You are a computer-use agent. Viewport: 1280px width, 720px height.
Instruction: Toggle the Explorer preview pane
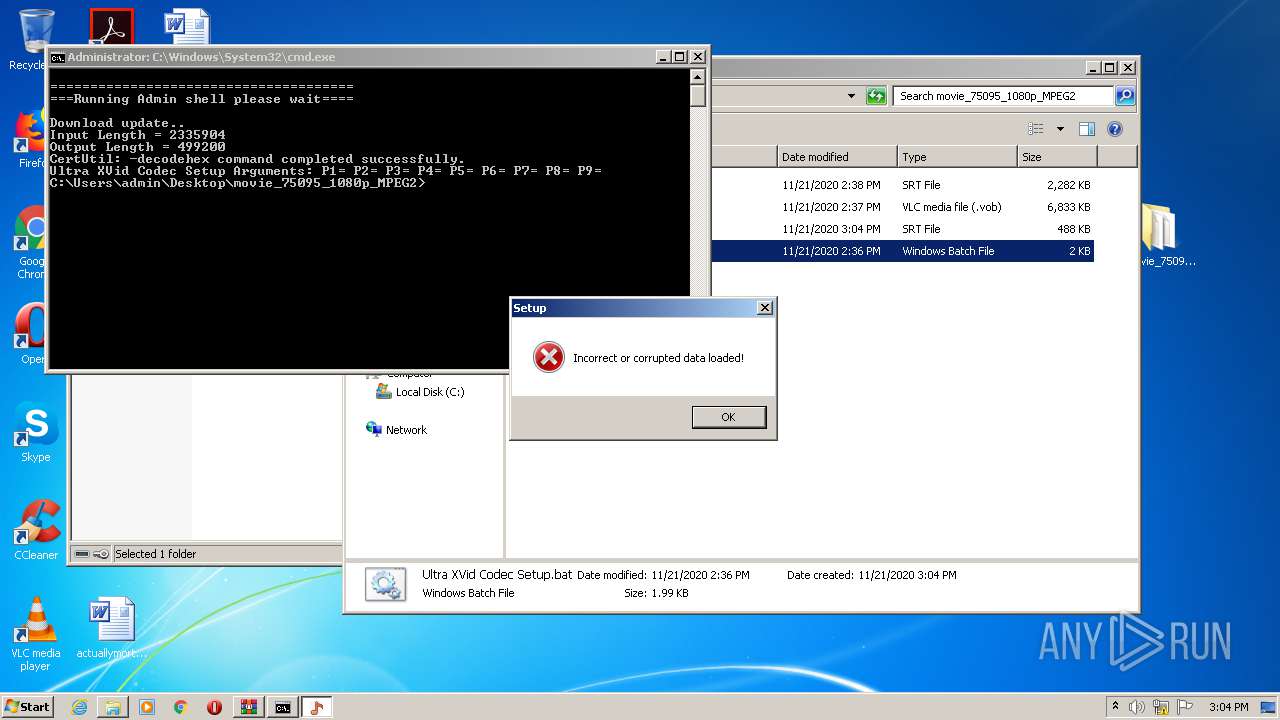tap(1087, 129)
